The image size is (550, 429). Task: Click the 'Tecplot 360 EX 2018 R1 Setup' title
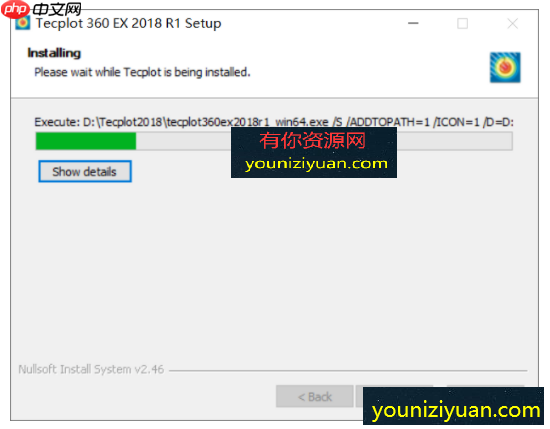pos(128,24)
